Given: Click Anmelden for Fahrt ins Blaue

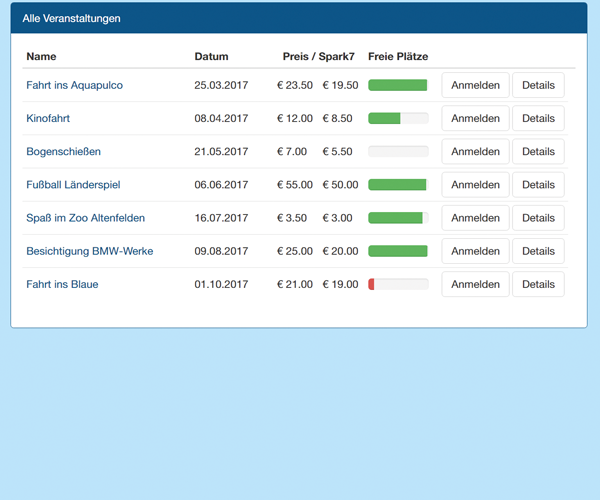Looking at the screenshot, I should (x=475, y=284).
